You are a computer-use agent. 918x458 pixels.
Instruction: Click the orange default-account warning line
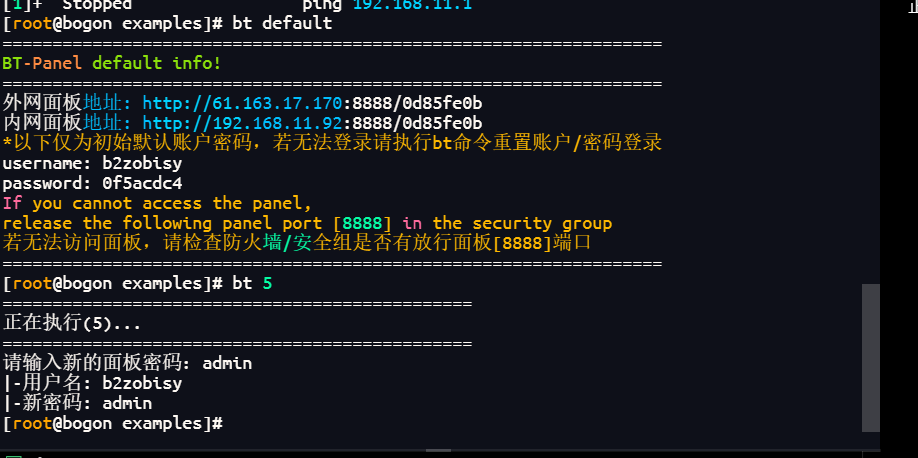pyautogui.click(x=332, y=143)
